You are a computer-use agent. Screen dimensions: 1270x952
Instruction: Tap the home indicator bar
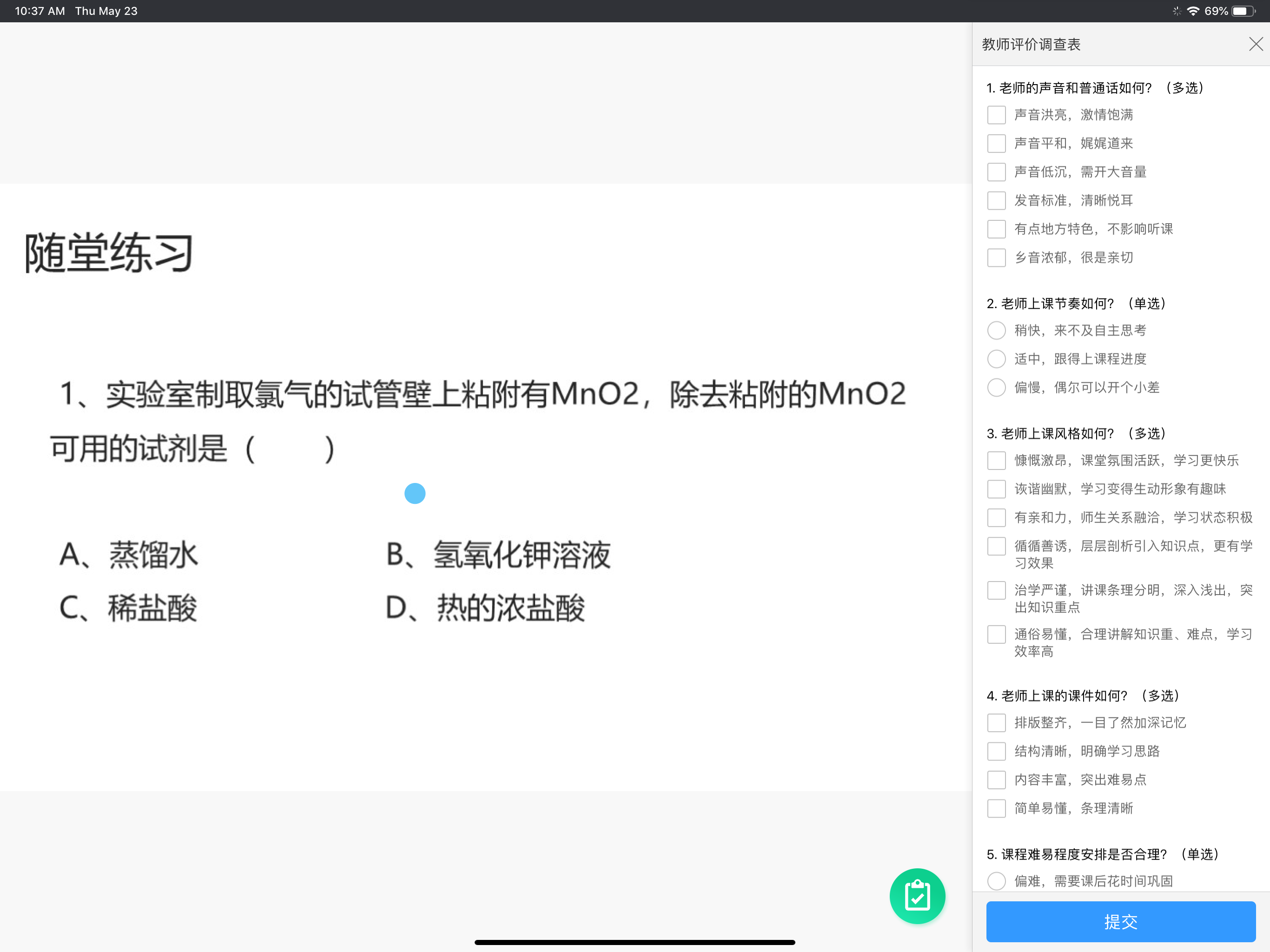point(635,942)
